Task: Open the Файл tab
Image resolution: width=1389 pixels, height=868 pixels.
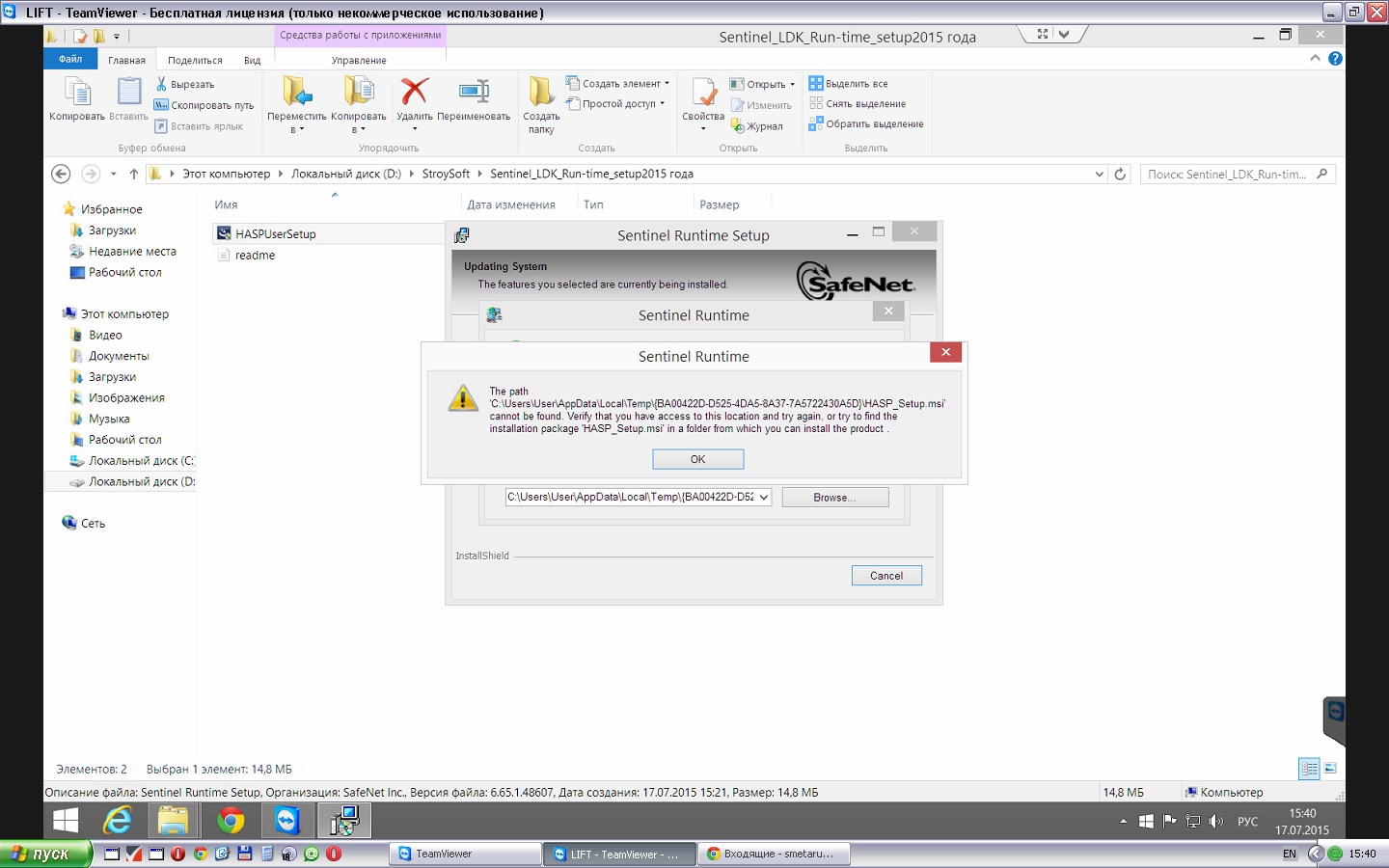Action: point(70,59)
